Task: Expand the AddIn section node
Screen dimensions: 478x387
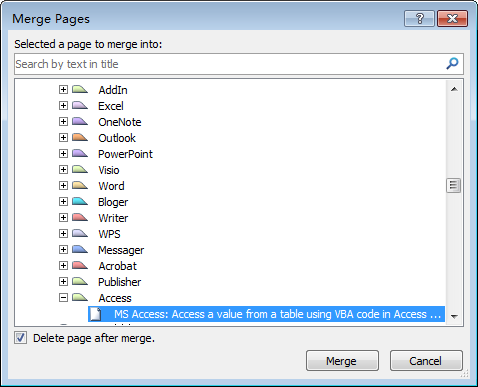Action: click(63, 89)
